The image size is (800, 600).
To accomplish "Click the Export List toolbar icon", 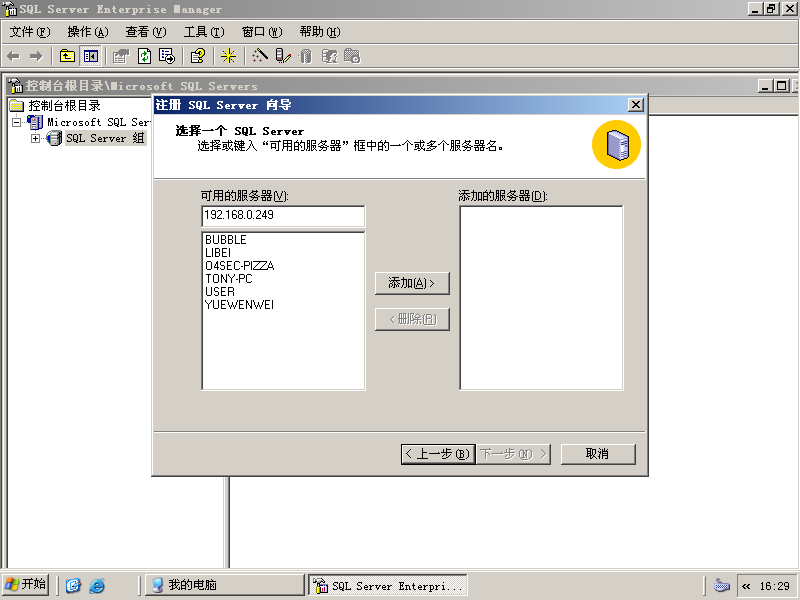I will [x=167, y=56].
